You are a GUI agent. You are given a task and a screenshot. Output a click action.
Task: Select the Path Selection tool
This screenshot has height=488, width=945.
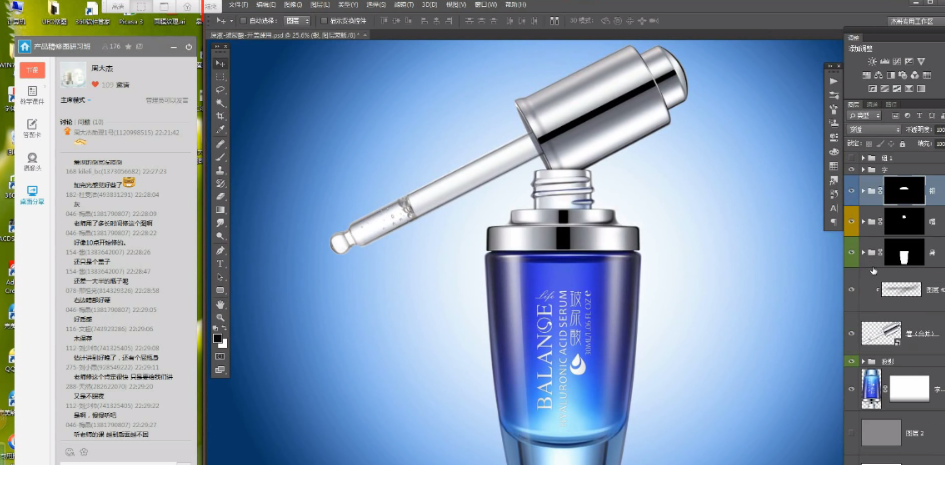221,277
